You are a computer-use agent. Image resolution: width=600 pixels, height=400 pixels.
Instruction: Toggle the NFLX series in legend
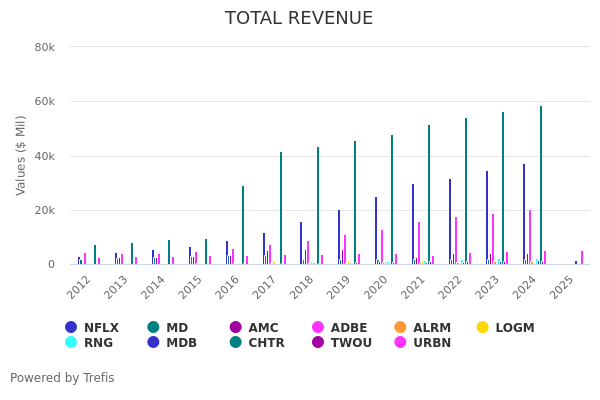92,328
